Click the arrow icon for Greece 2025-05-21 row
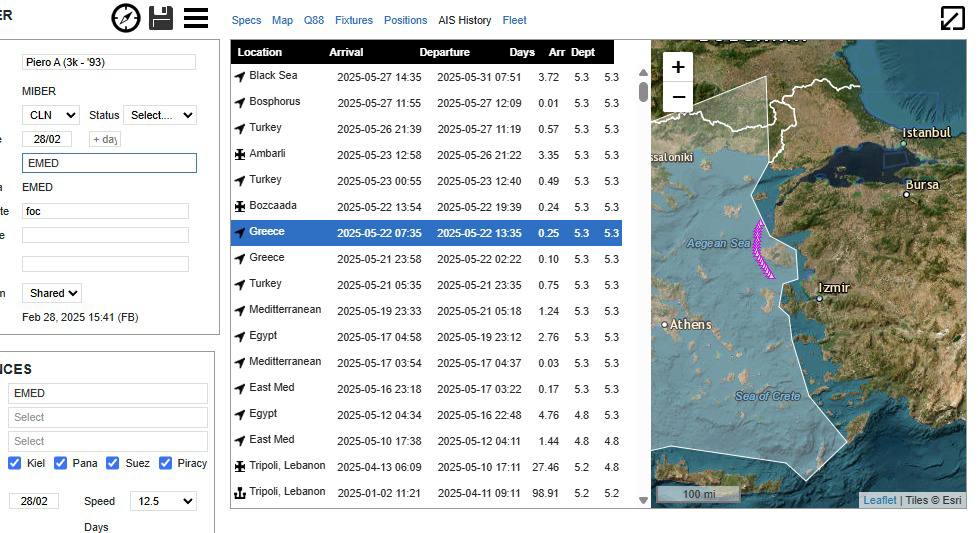Viewport: 978px width, 533px height. point(240,259)
